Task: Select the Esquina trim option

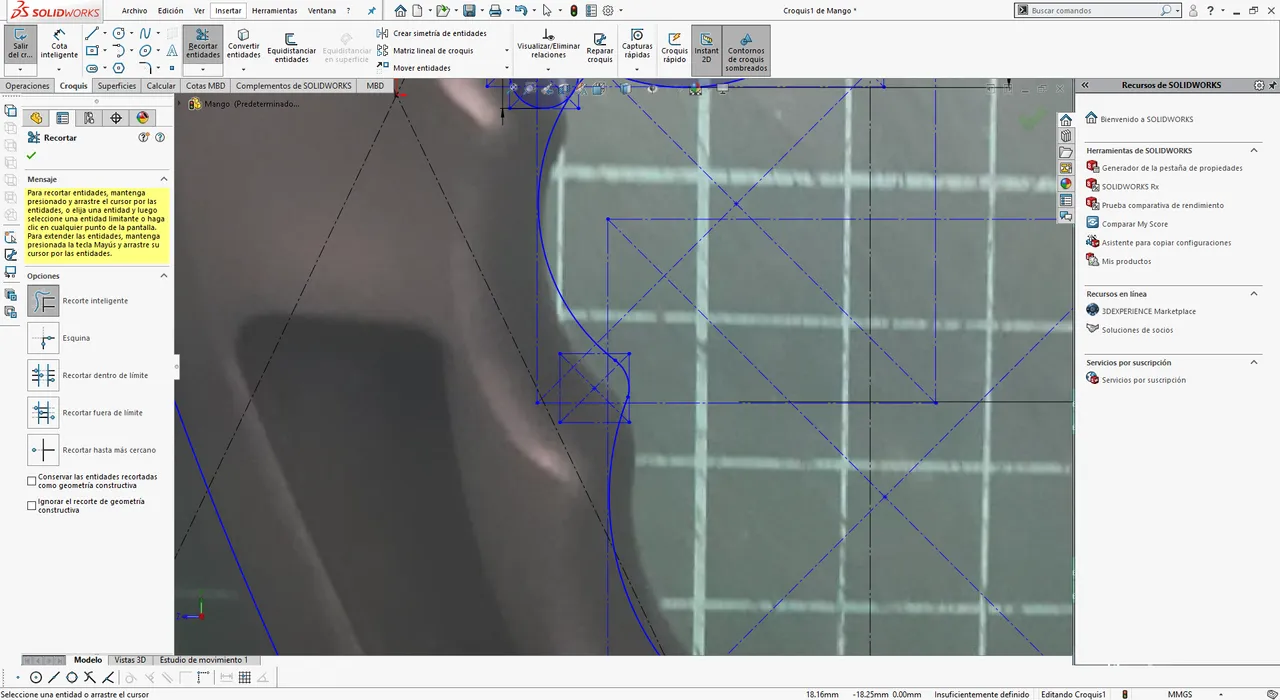Action: click(43, 338)
